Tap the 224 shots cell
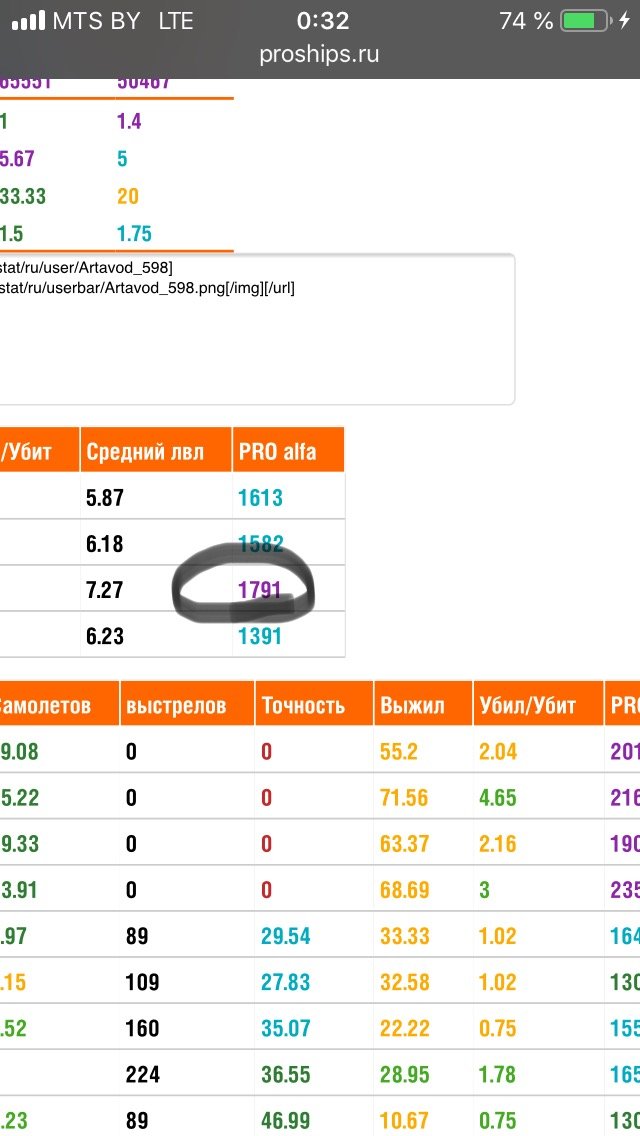Viewport: 640px width, 1136px height. (143, 1075)
